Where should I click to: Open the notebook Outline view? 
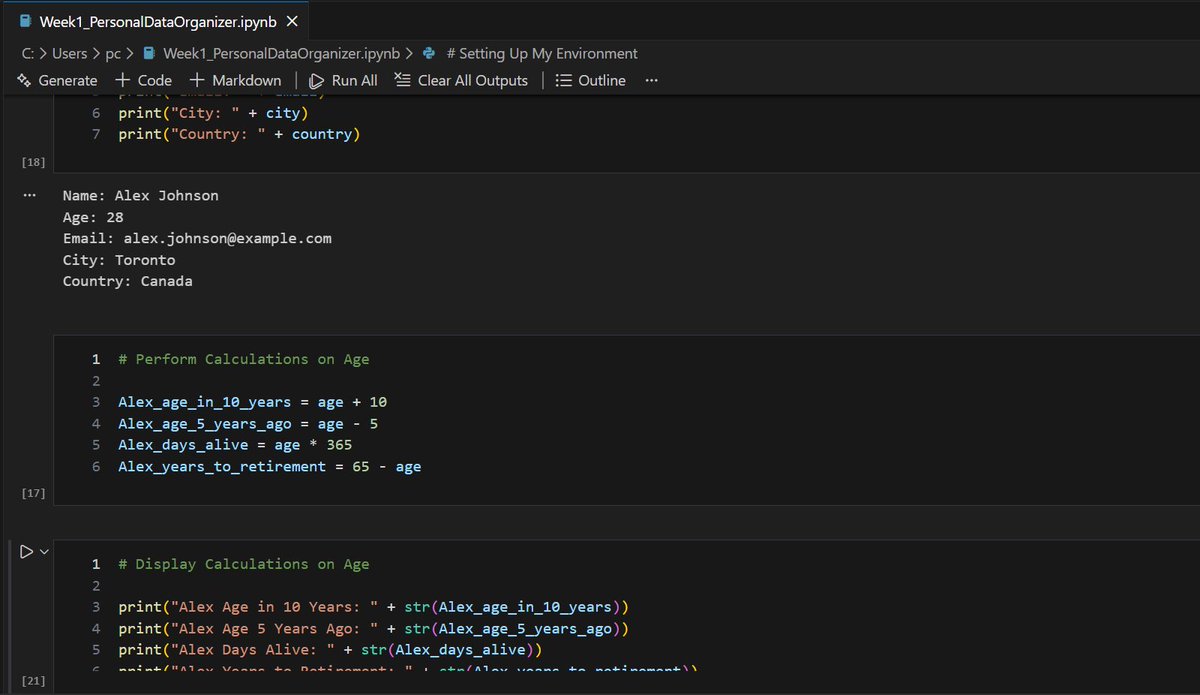pyautogui.click(x=591, y=80)
